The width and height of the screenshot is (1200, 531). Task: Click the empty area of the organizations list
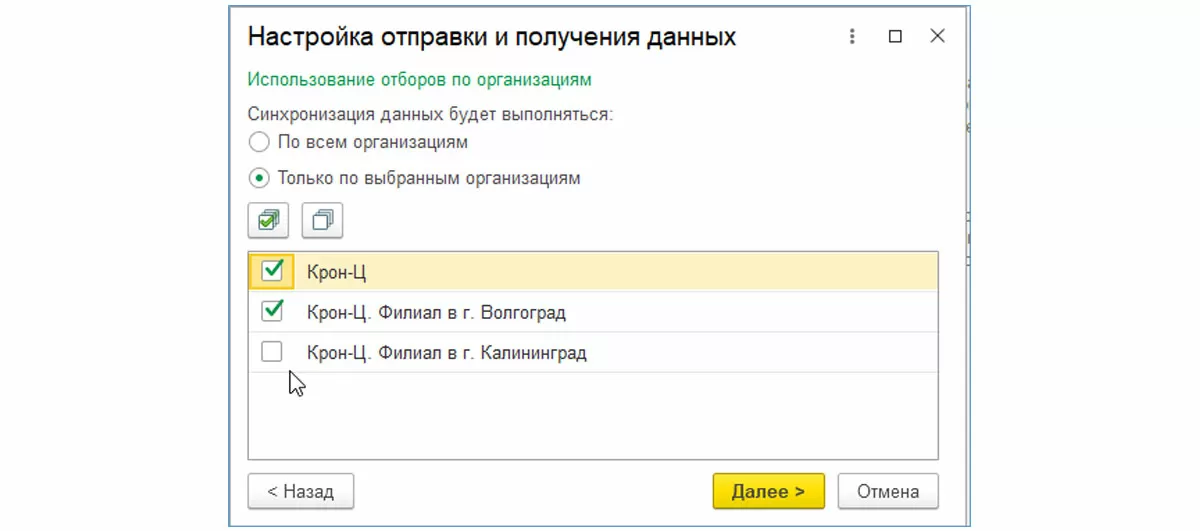592,415
